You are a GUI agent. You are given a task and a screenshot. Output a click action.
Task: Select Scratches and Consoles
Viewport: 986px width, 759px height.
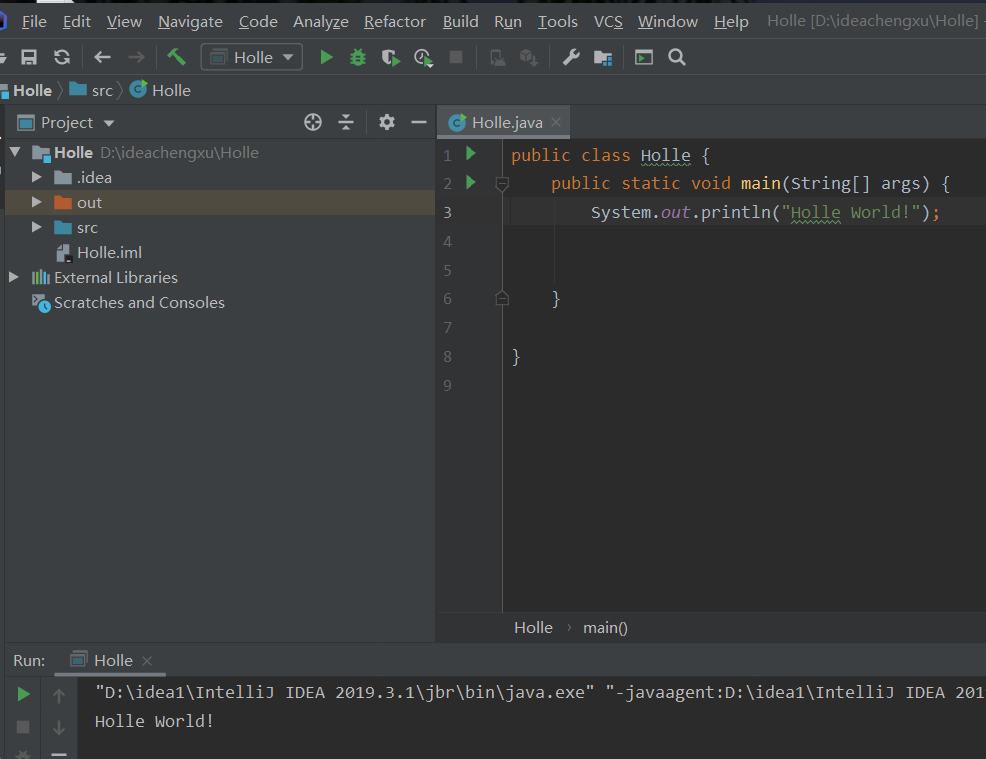pos(139,302)
